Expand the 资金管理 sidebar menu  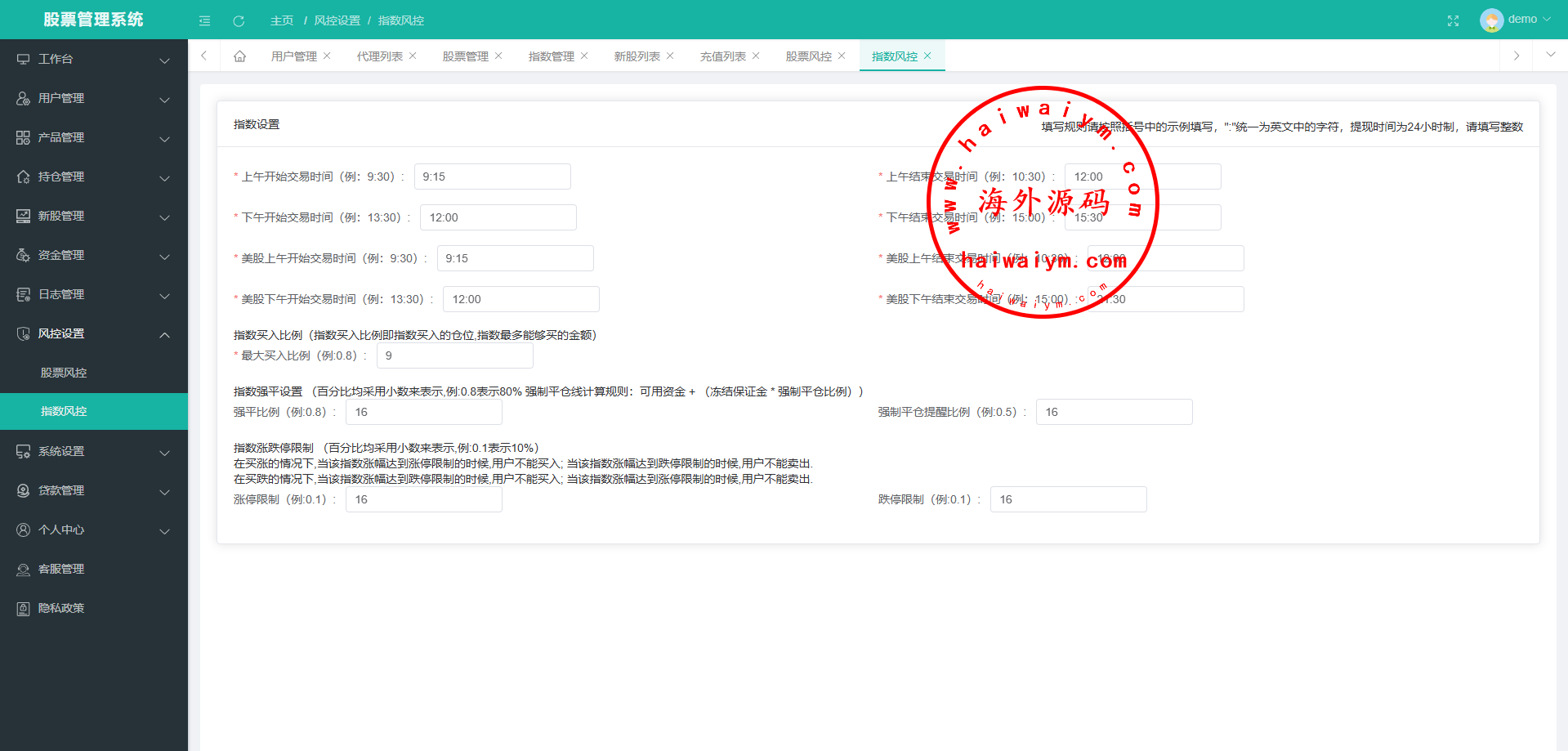pyautogui.click(x=93, y=255)
